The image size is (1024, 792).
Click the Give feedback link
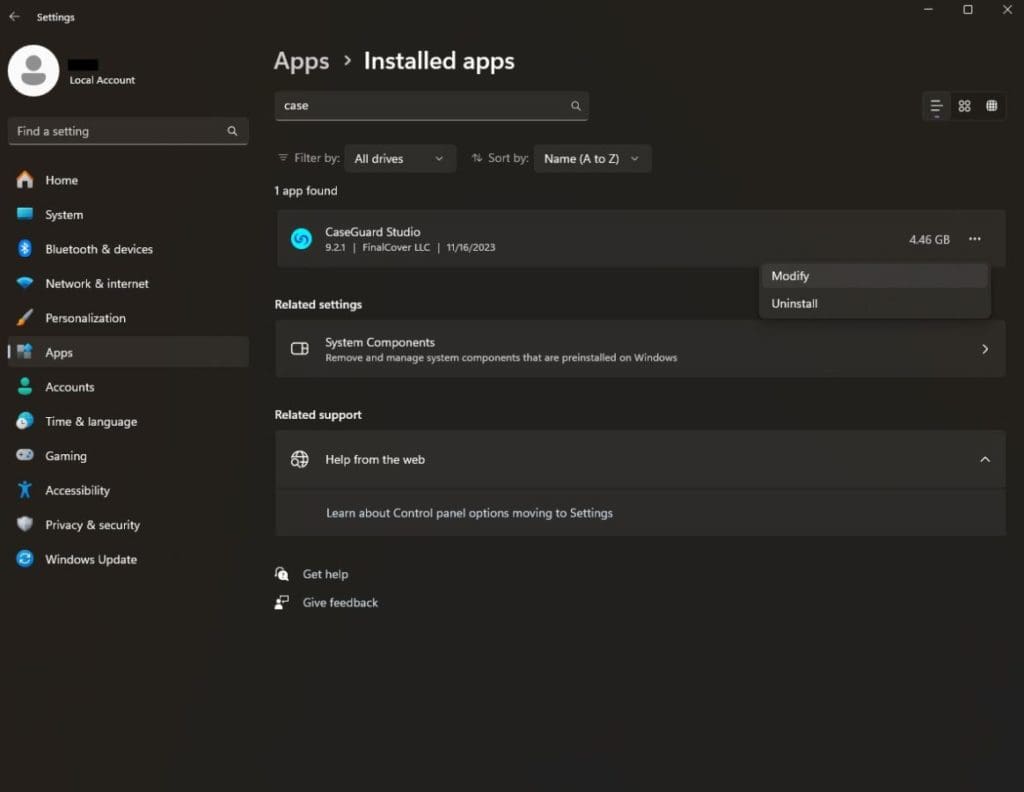340,603
